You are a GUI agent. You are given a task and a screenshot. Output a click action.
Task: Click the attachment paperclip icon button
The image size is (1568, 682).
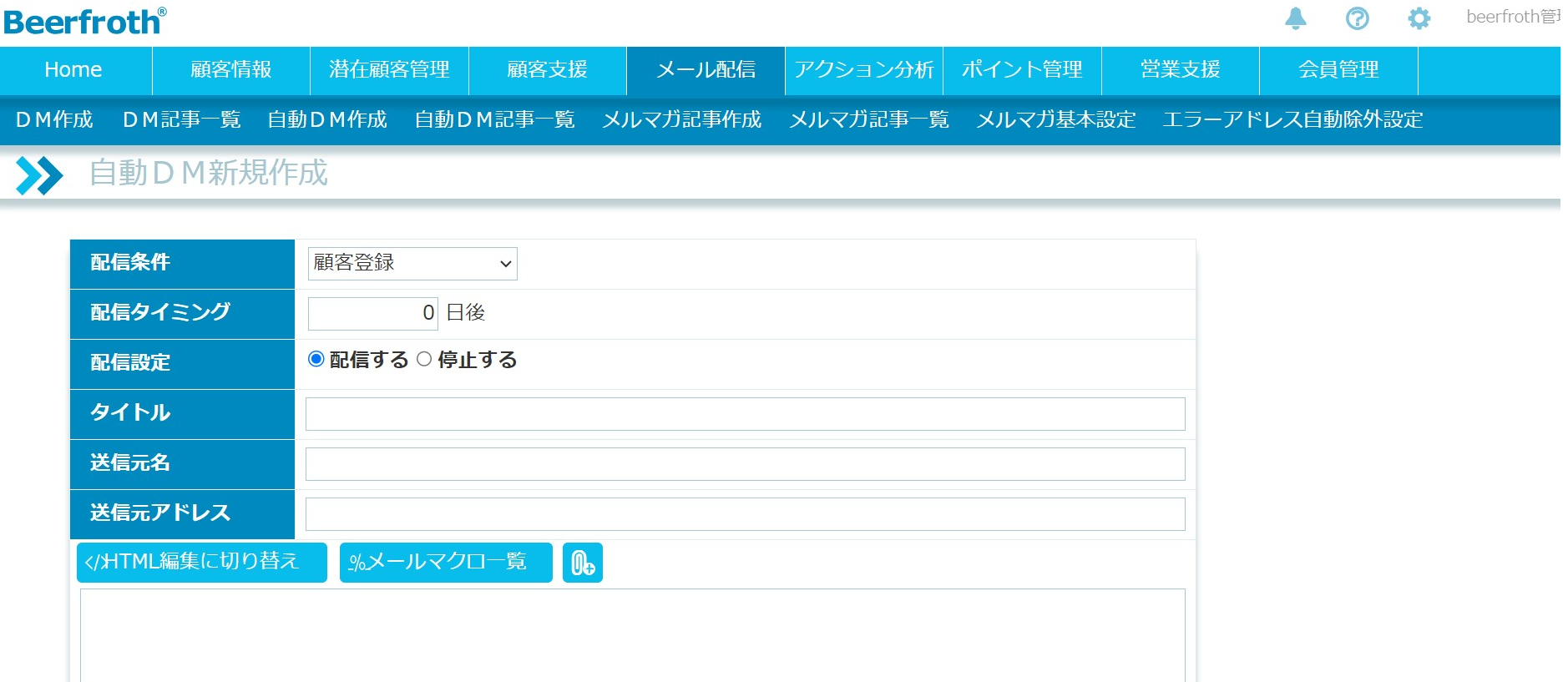coord(582,563)
